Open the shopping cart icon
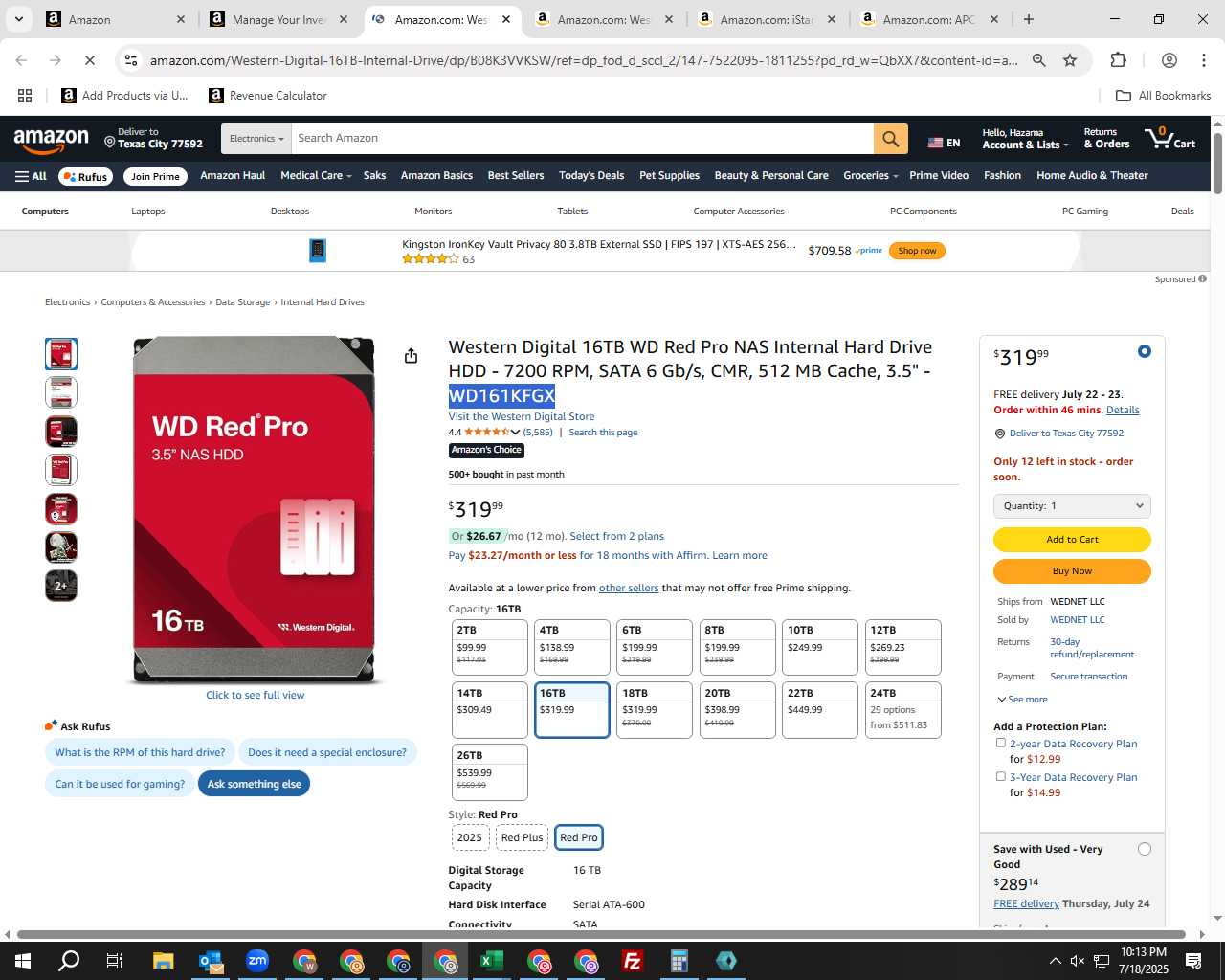This screenshot has width=1225, height=980. click(1170, 138)
